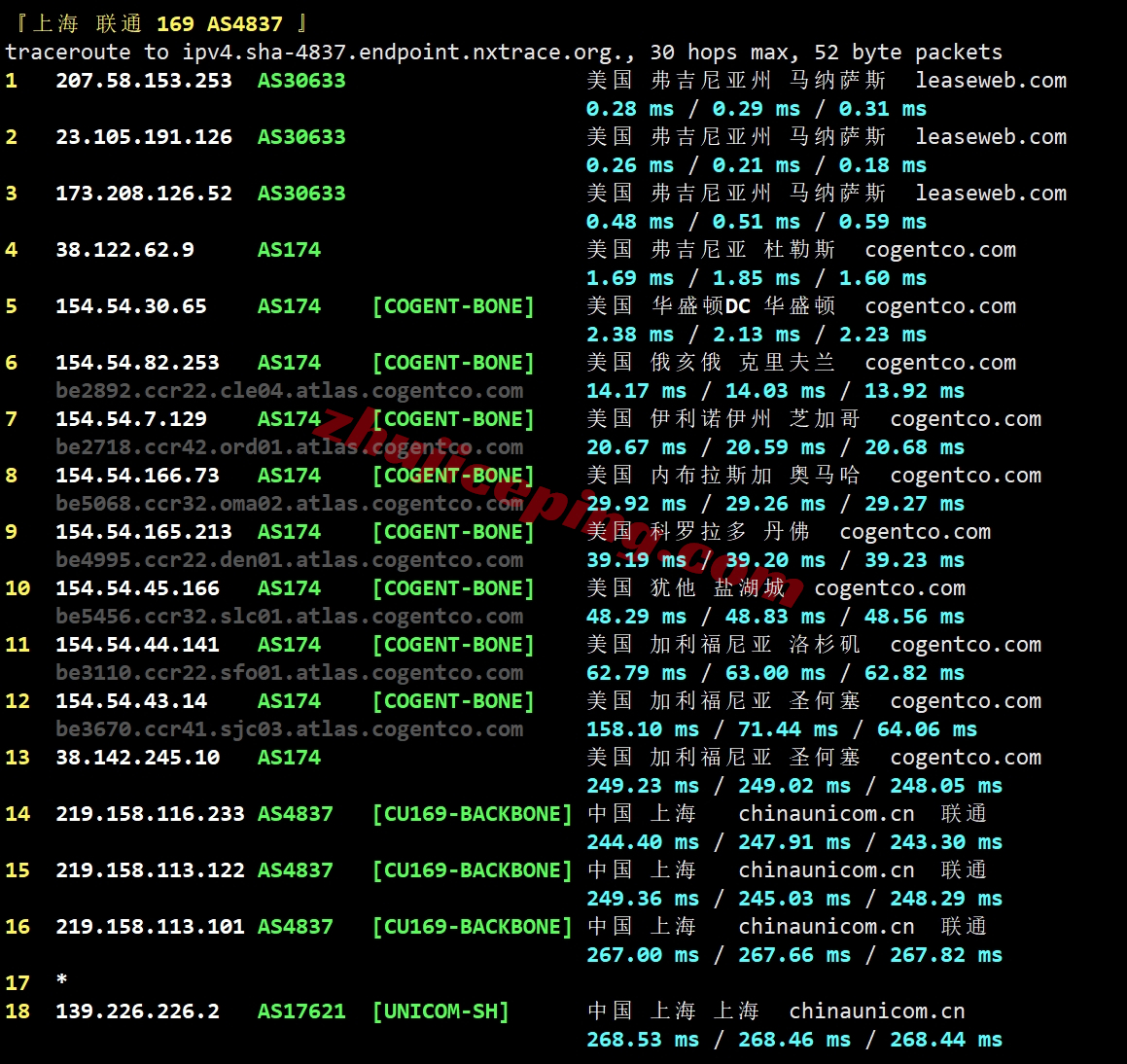
Task: Click [CU169-BACKBONE] on hop 16
Action: tap(473, 927)
